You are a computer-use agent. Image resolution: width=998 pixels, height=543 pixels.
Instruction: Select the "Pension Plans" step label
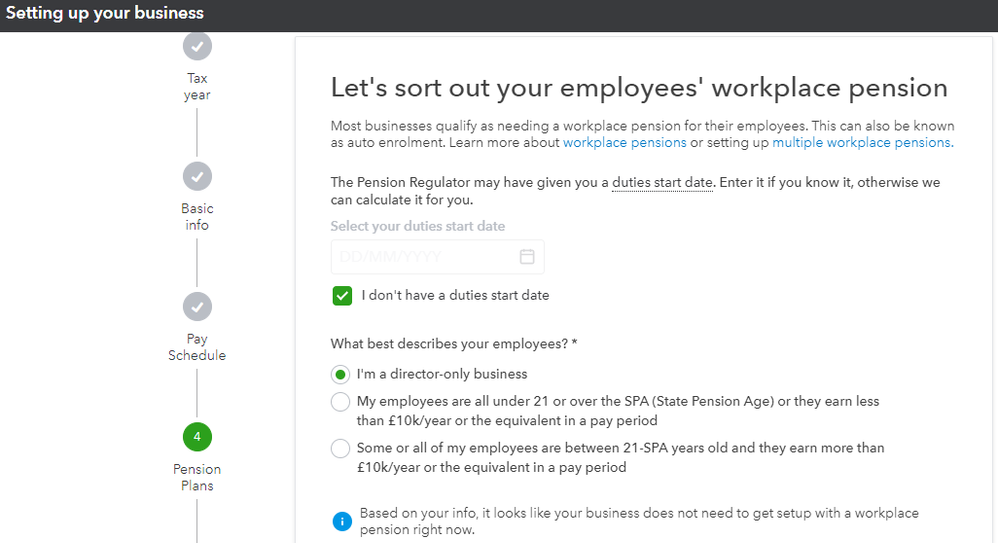[197, 477]
